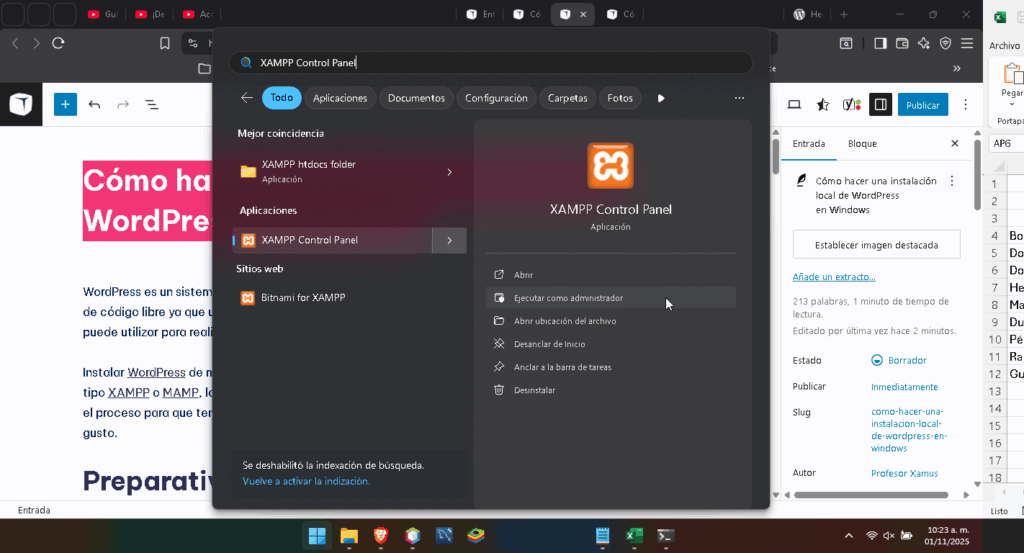Viewport: 1024px width, 553px height.
Task: Close the WordPress settings sidebar
Action: [955, 143]
